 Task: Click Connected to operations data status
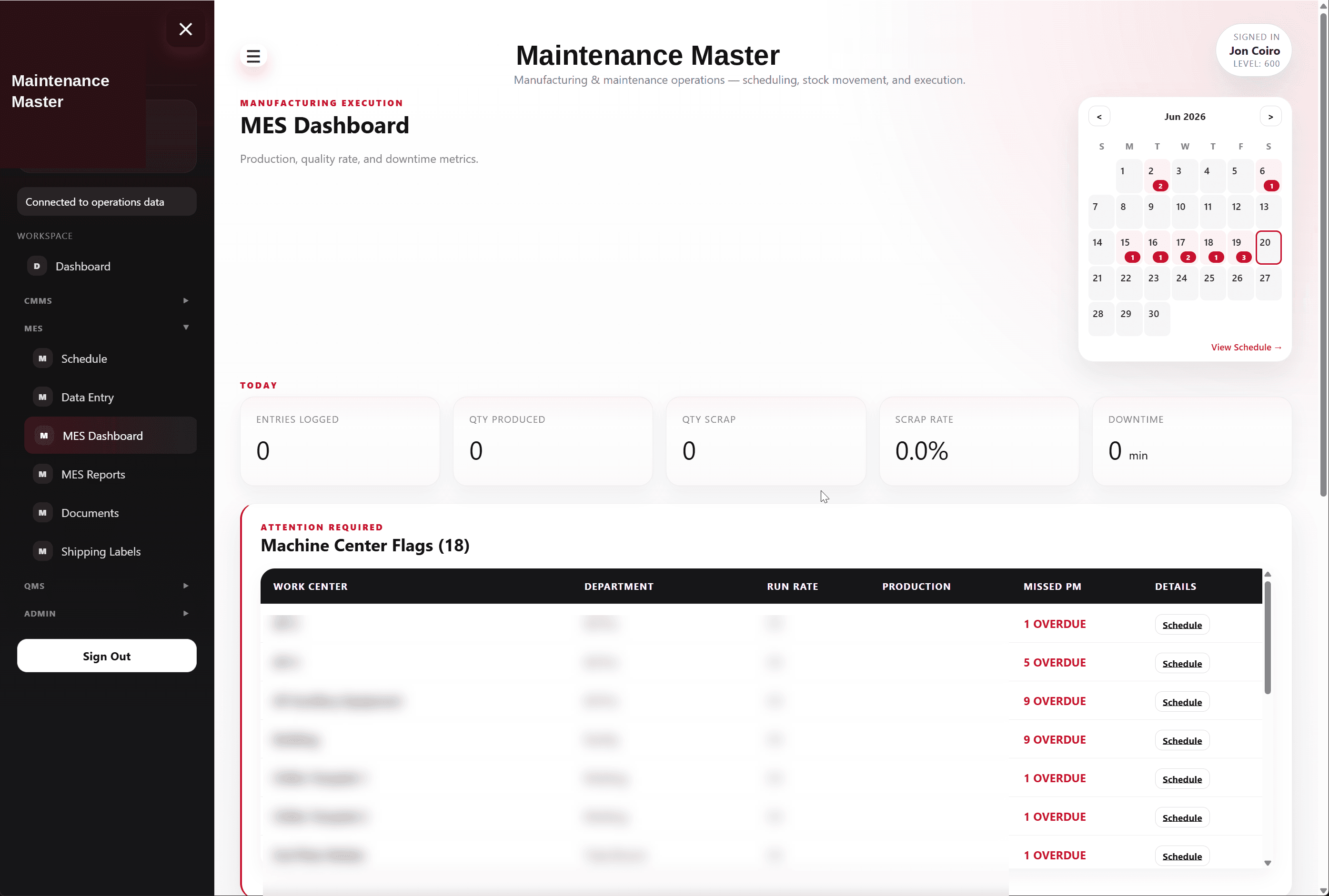point(107,202)
